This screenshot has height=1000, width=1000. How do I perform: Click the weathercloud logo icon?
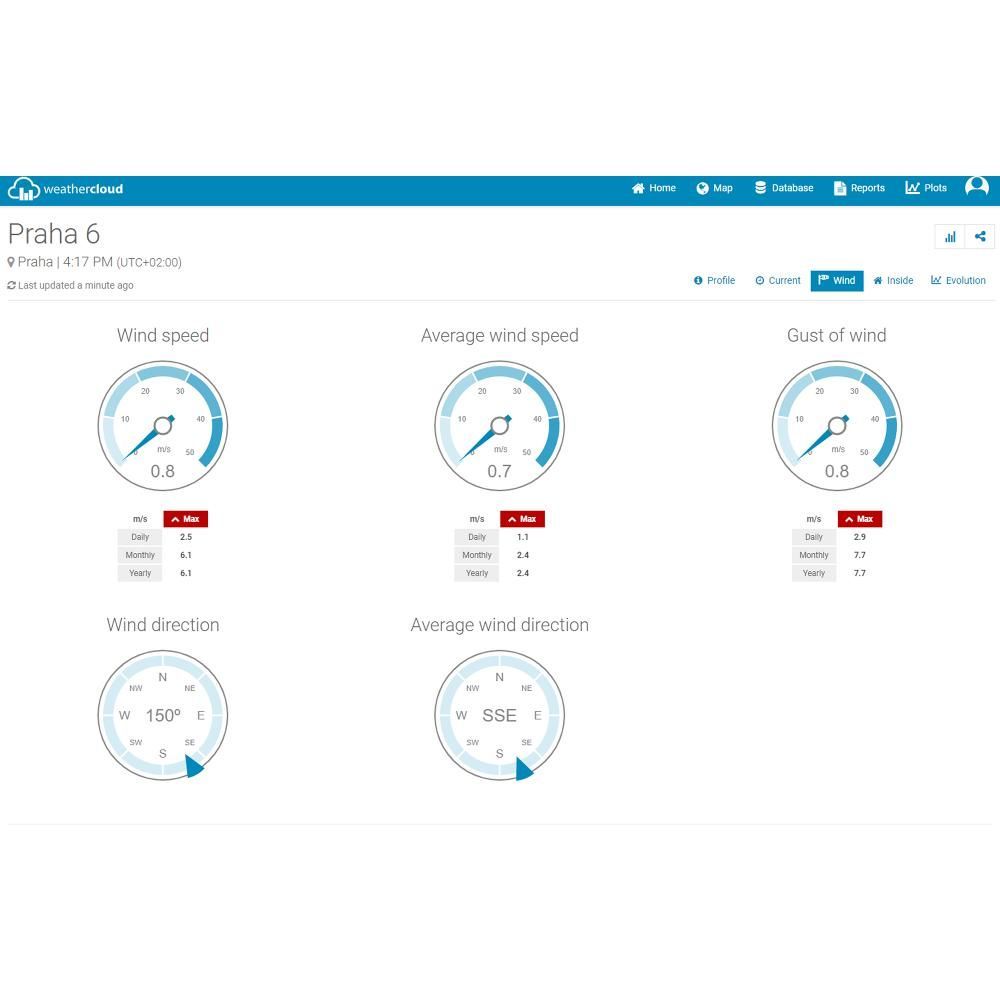tap(24, 189)
